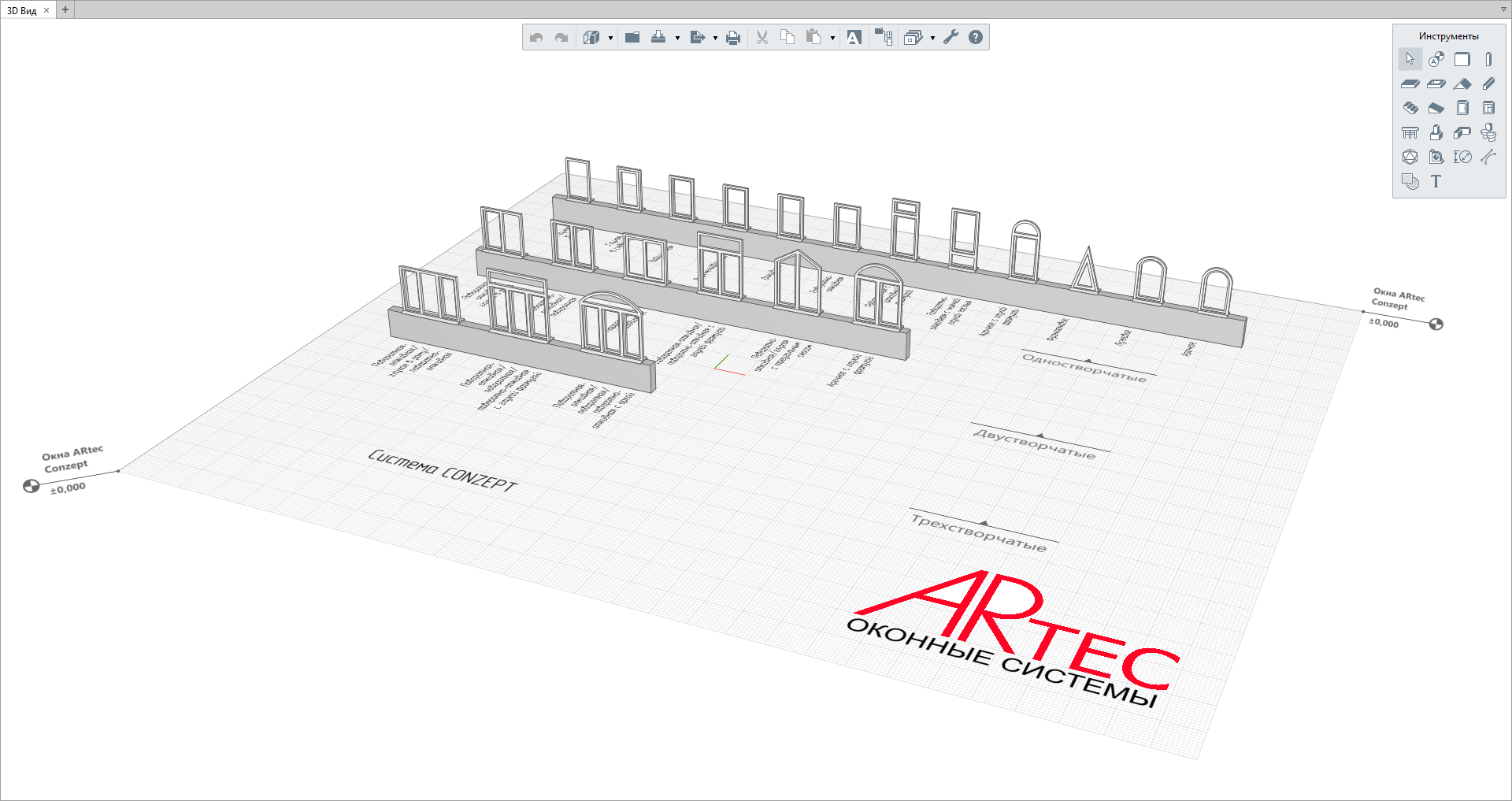Select the Hatch fill tool
Viewport: 1512px width, 801px height.
1410,182
